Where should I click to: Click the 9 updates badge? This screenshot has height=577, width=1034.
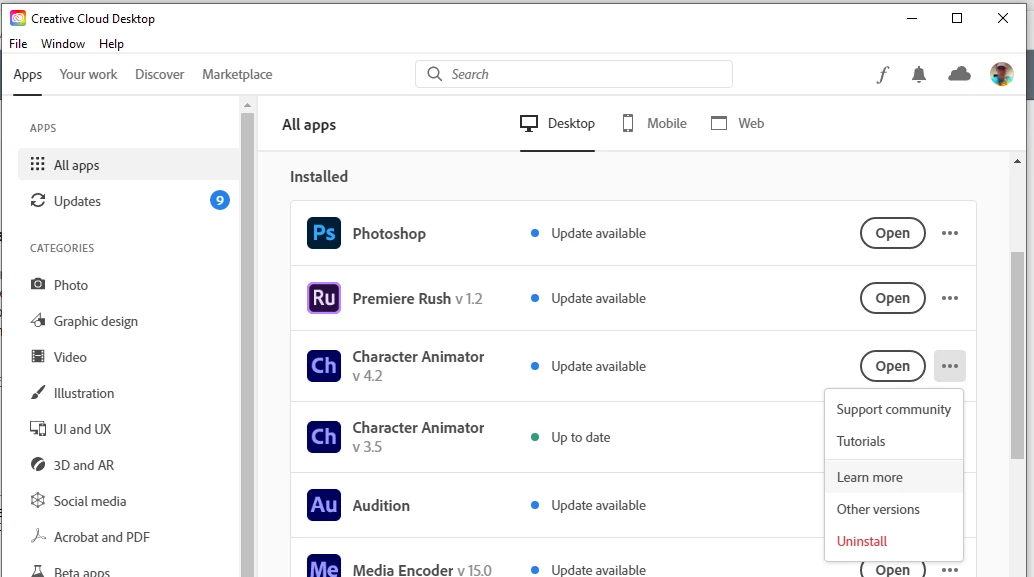[x=220, y=200]
